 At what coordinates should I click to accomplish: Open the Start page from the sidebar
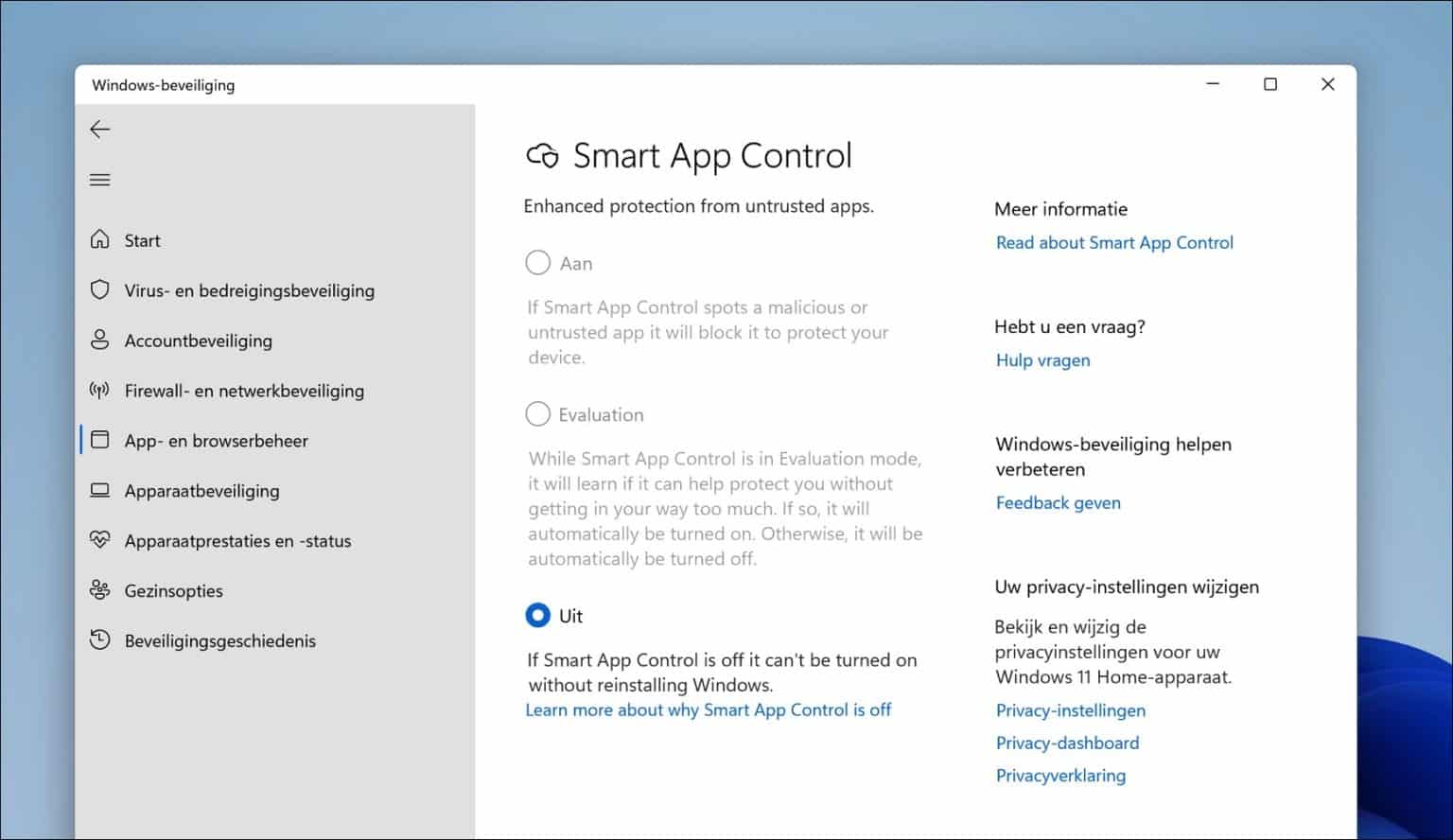[142, 240]
